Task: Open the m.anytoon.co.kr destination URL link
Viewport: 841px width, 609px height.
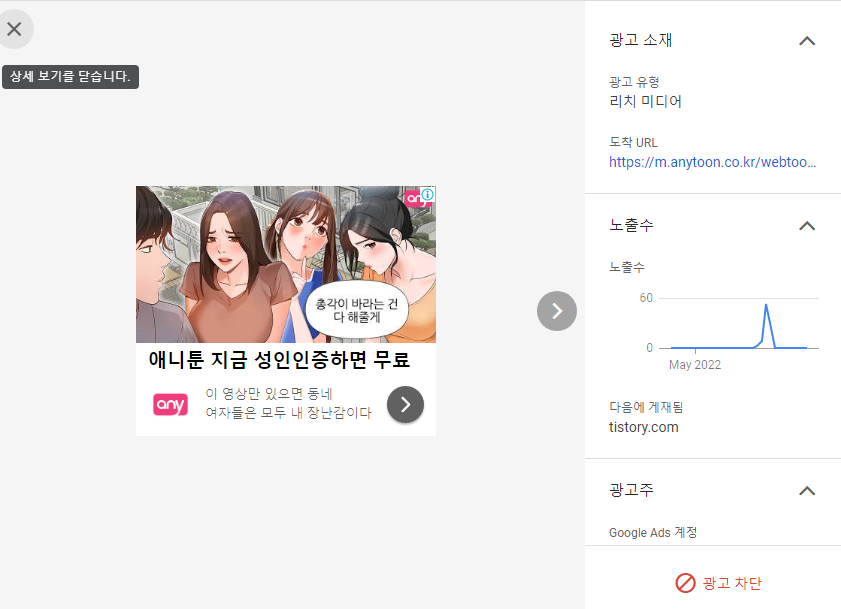Action: pyautogui.click(x=712, y=162)
